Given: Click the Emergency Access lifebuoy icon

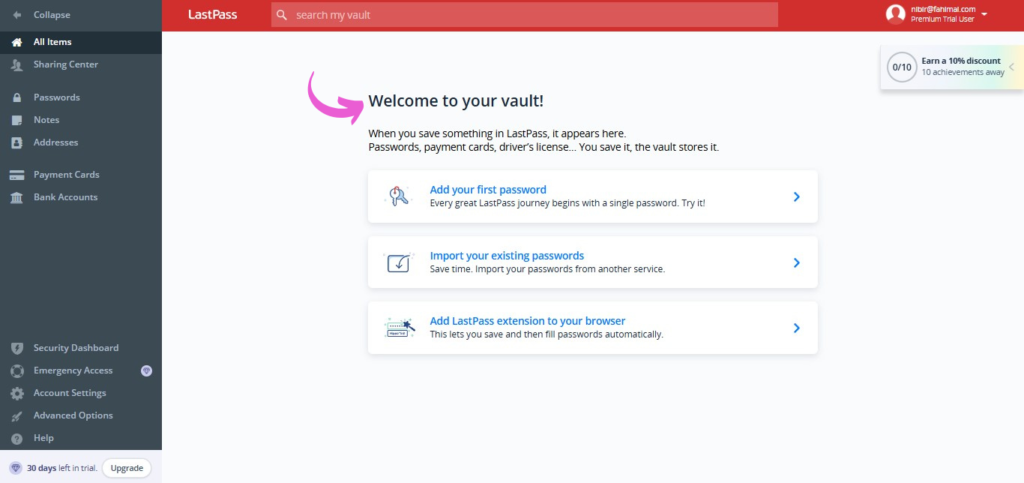Looking at the screenshot, I should (17, 371).
